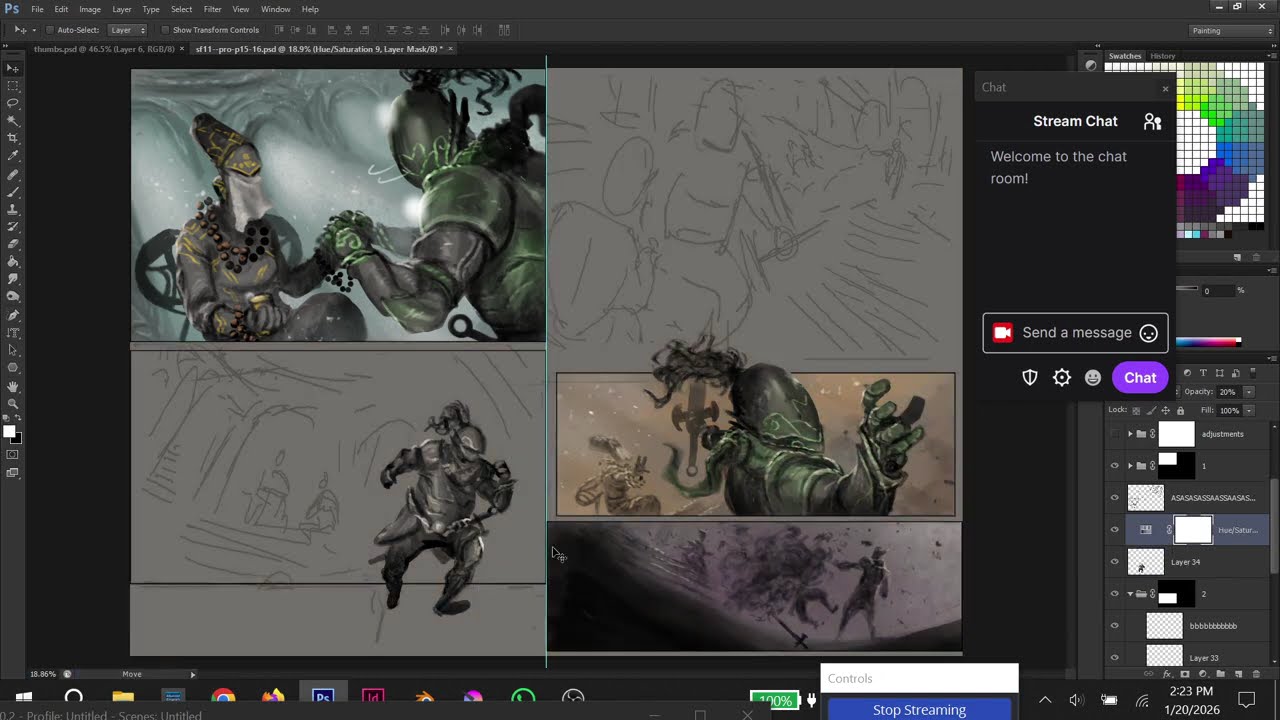Select the Paint Bucket tool
Viewport: 1280px width, 720px height.
click(13, 261)
